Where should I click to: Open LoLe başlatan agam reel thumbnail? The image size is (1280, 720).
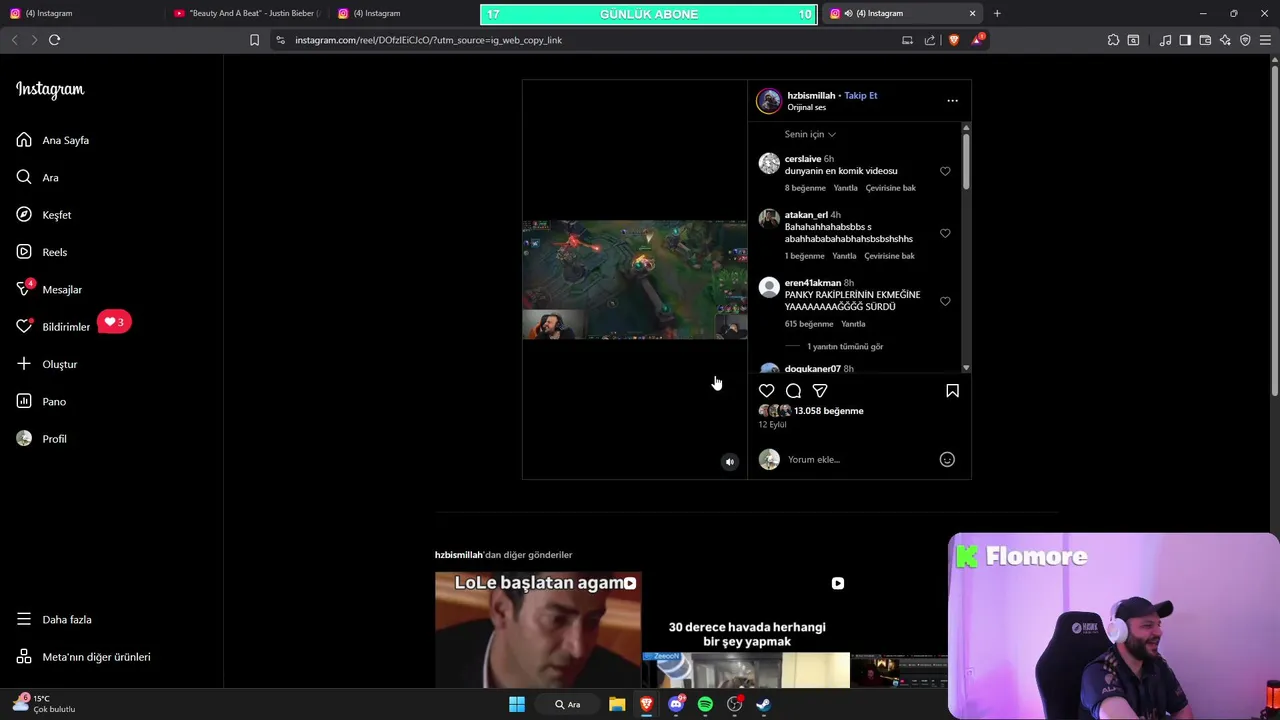(x=538, y=630)
